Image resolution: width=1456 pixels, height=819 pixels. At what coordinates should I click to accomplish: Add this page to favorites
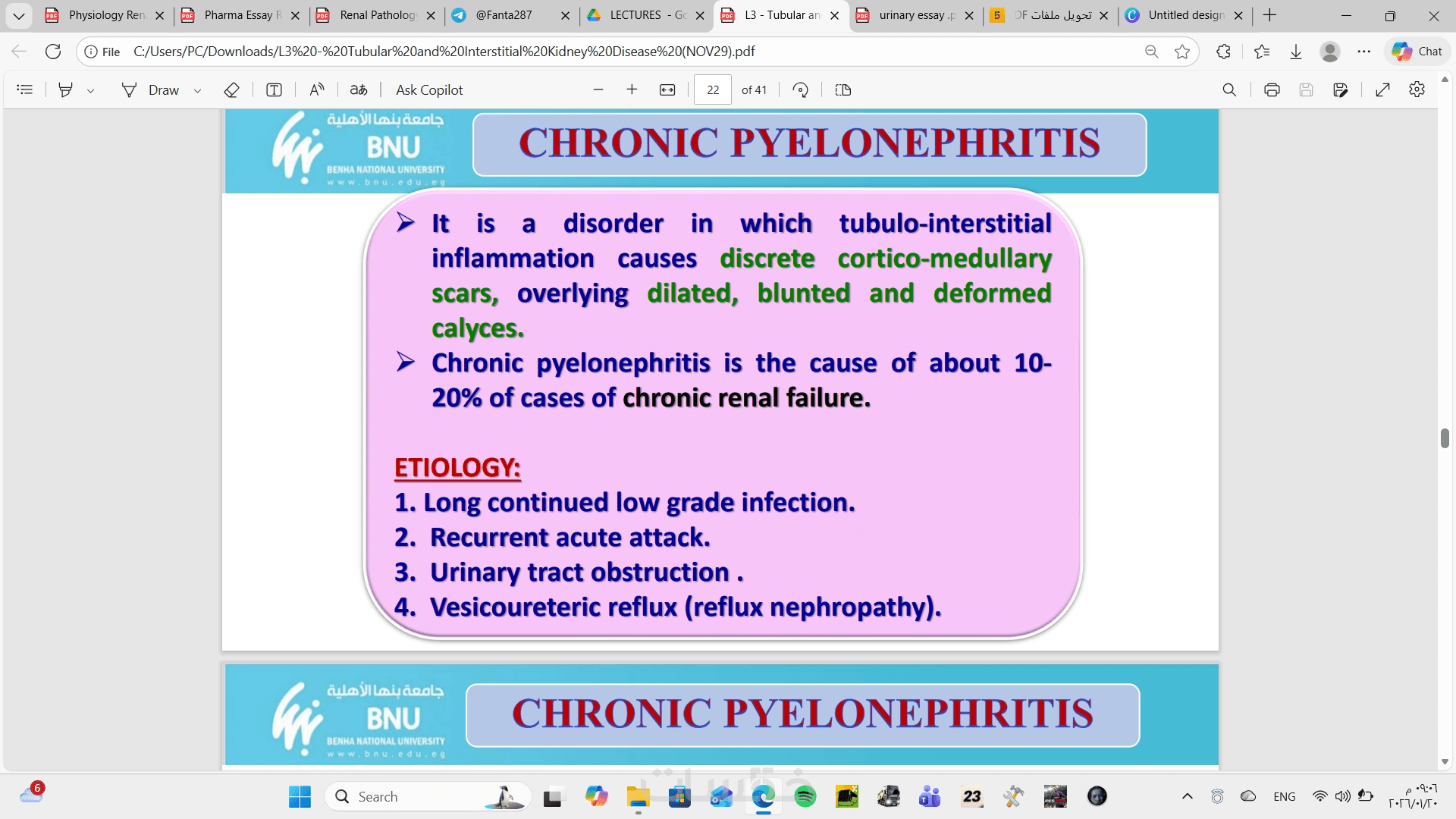1181,52
